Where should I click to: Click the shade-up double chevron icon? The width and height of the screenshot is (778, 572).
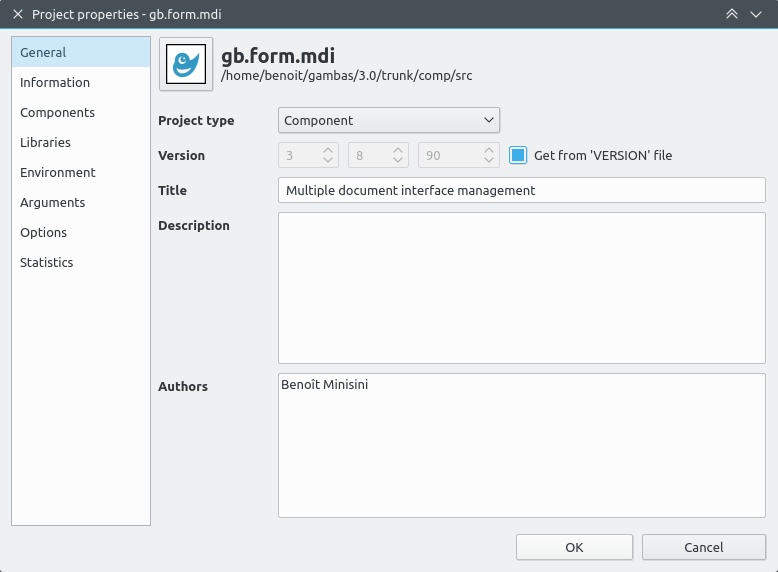coord(732,14)
